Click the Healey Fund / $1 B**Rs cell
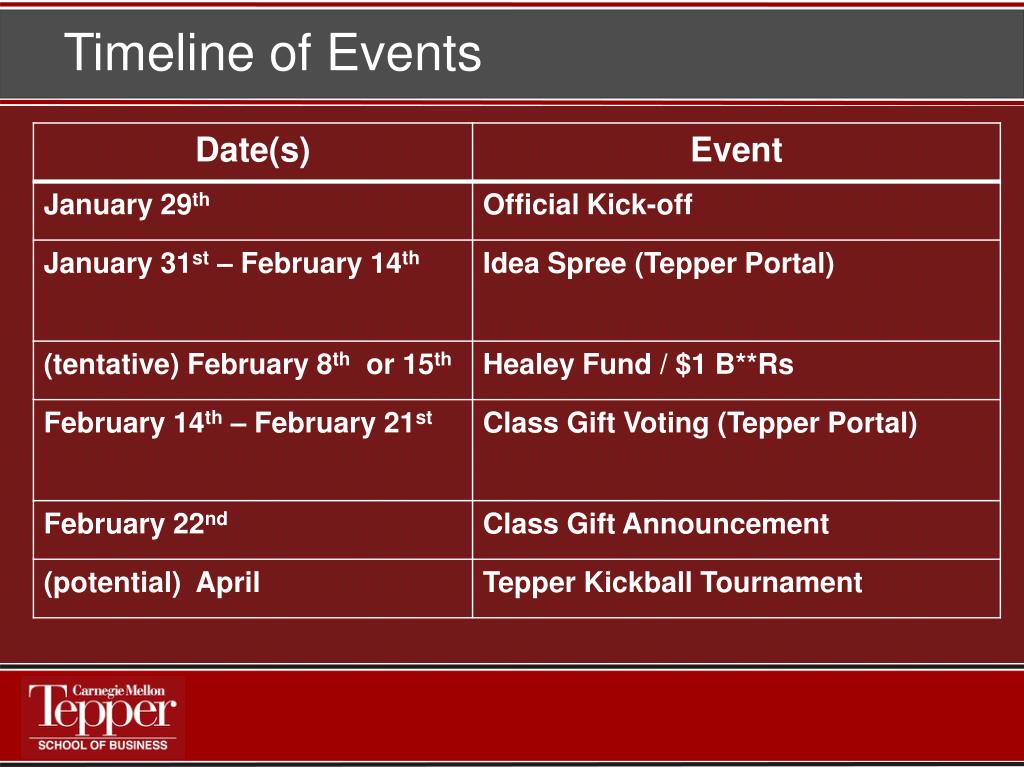This screenshot has width=1024, height=768. [x=736, y=370]
